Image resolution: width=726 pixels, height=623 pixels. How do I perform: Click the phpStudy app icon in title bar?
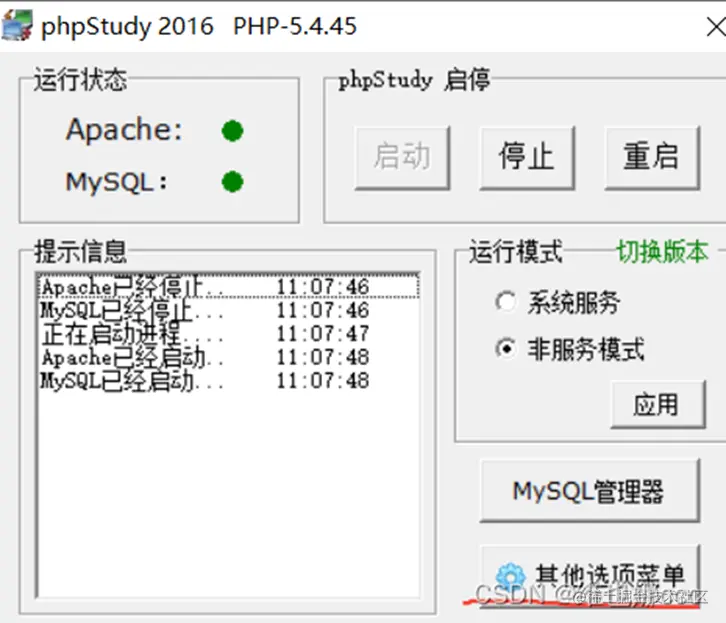pyautogui.click(x=17, y=25)
